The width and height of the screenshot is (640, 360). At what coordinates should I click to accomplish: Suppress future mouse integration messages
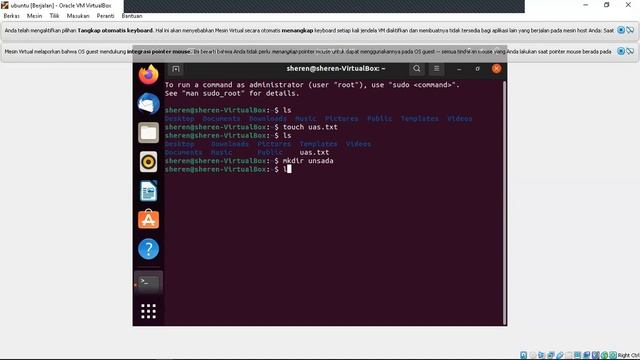coord(631,51)
